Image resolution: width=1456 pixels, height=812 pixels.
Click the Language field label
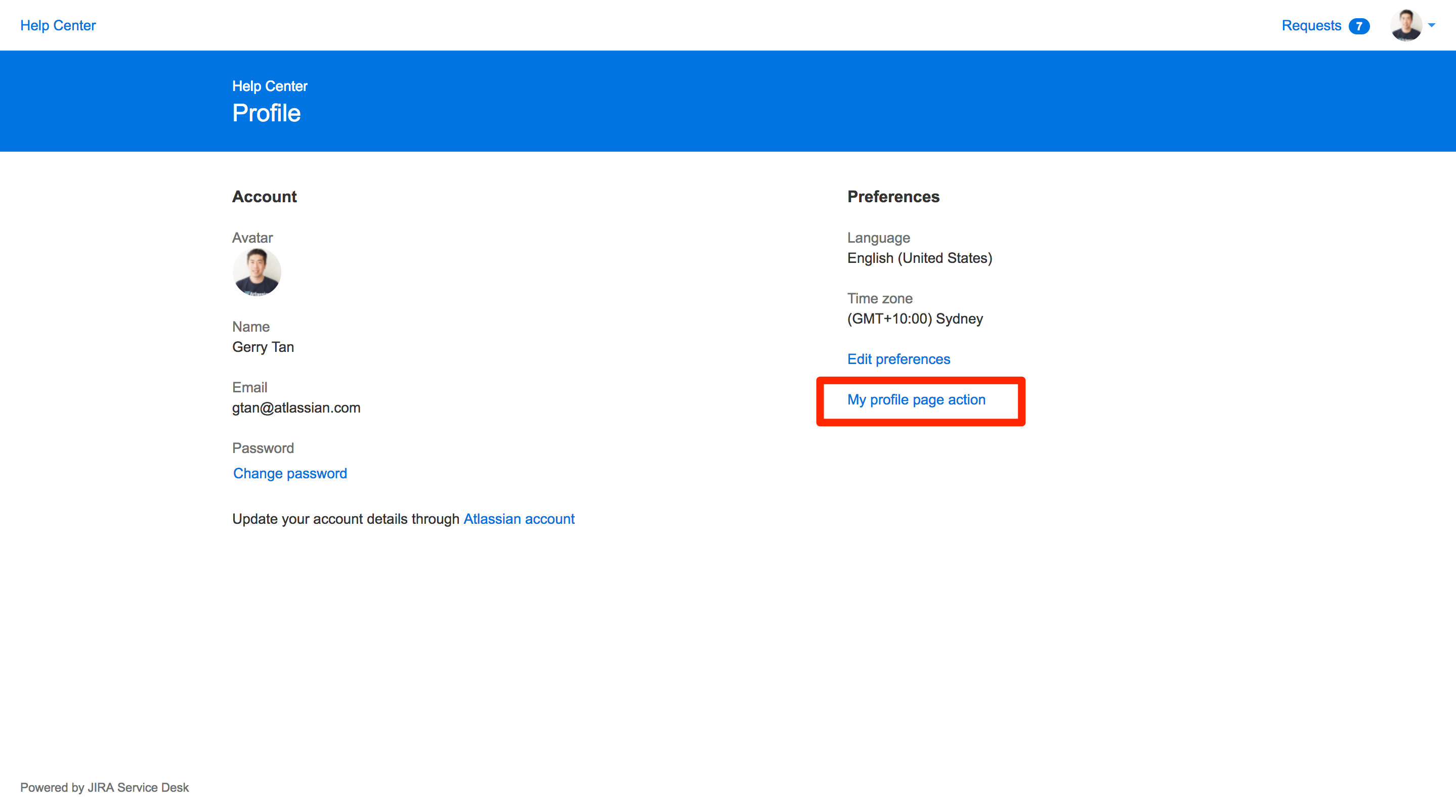tap(878, 238)
